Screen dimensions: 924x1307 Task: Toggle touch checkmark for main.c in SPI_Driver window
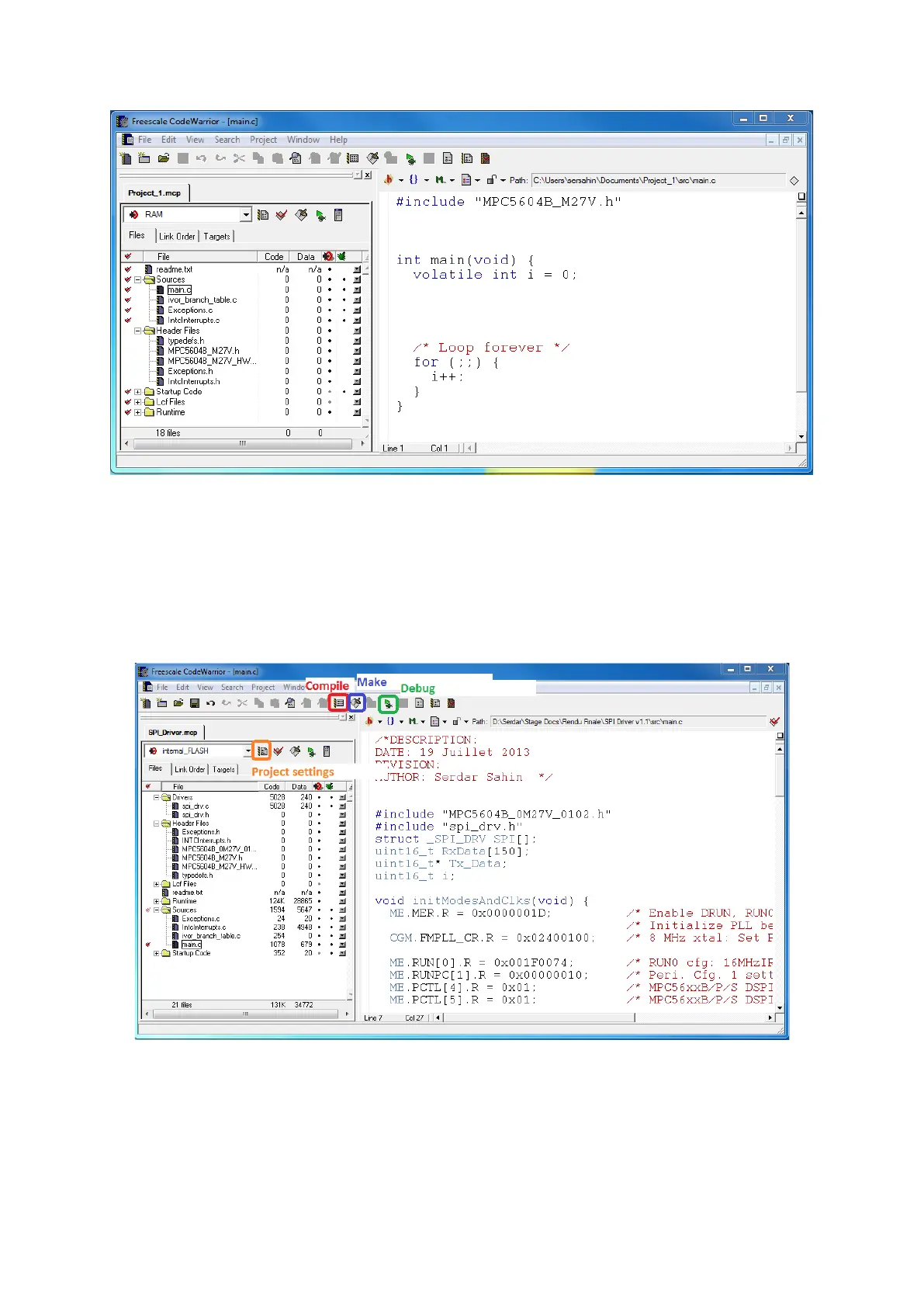coord(147,945)
